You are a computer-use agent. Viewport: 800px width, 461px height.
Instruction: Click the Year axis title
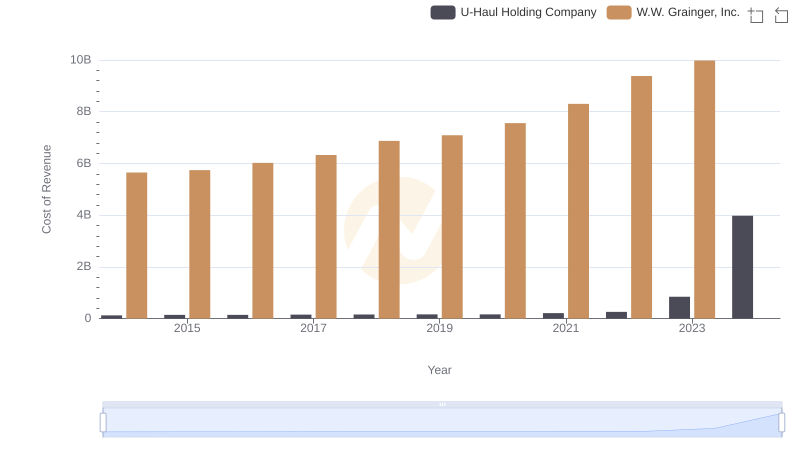(x=439, y=370)
